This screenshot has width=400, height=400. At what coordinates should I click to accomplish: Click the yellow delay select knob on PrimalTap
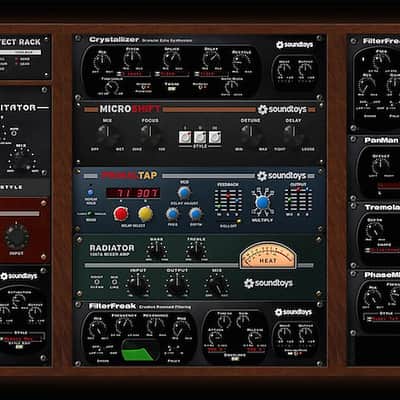click(146, 214)
